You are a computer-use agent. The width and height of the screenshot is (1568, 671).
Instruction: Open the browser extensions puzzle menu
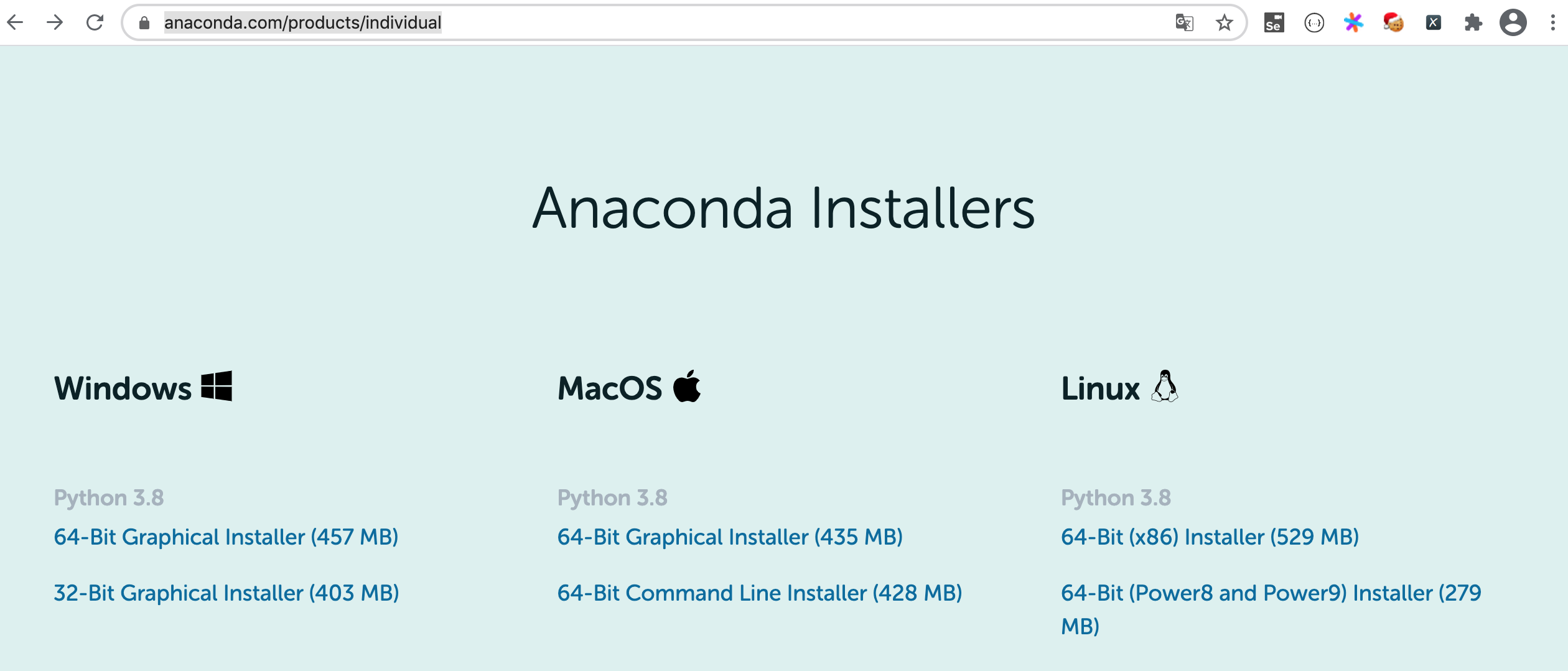click(1473, 23)
